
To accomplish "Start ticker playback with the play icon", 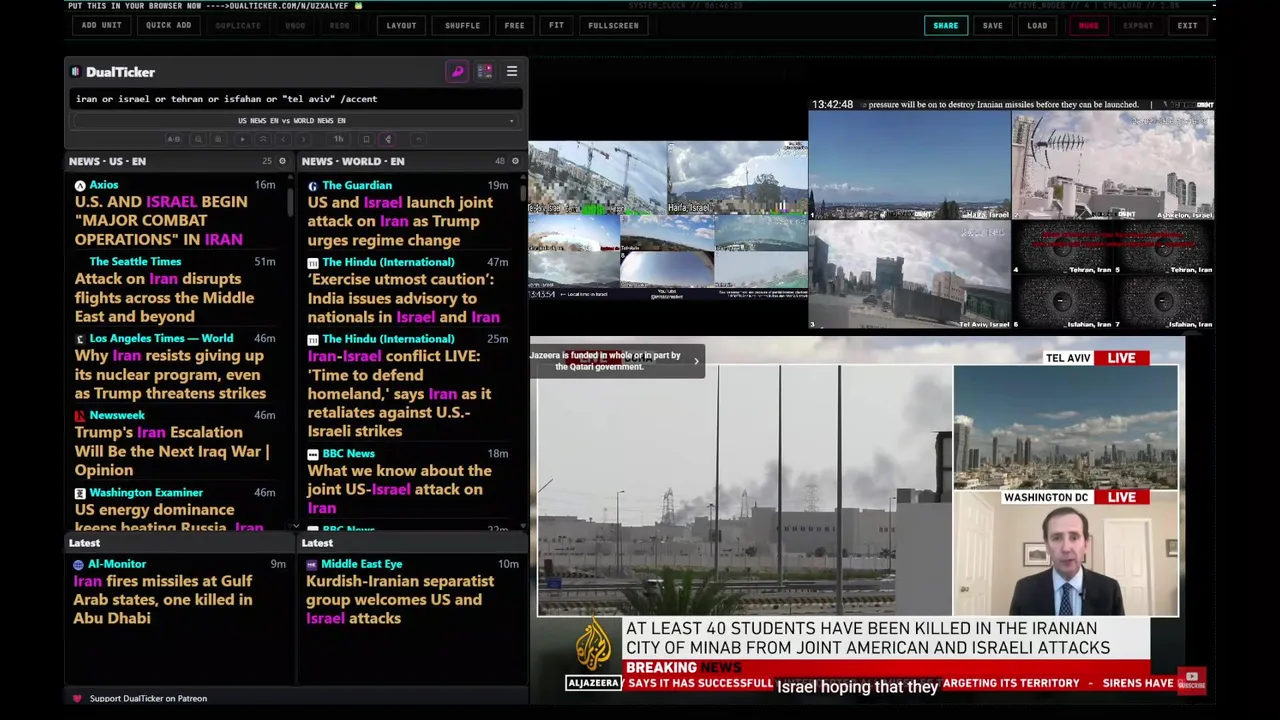I will point(242,139).
